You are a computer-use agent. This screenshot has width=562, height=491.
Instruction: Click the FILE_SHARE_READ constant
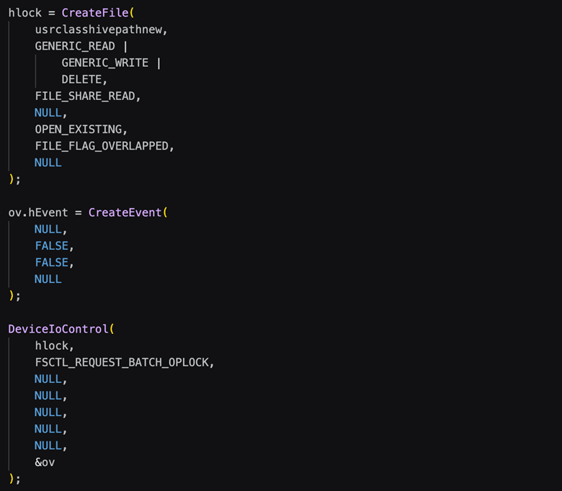tap(85, 96)
